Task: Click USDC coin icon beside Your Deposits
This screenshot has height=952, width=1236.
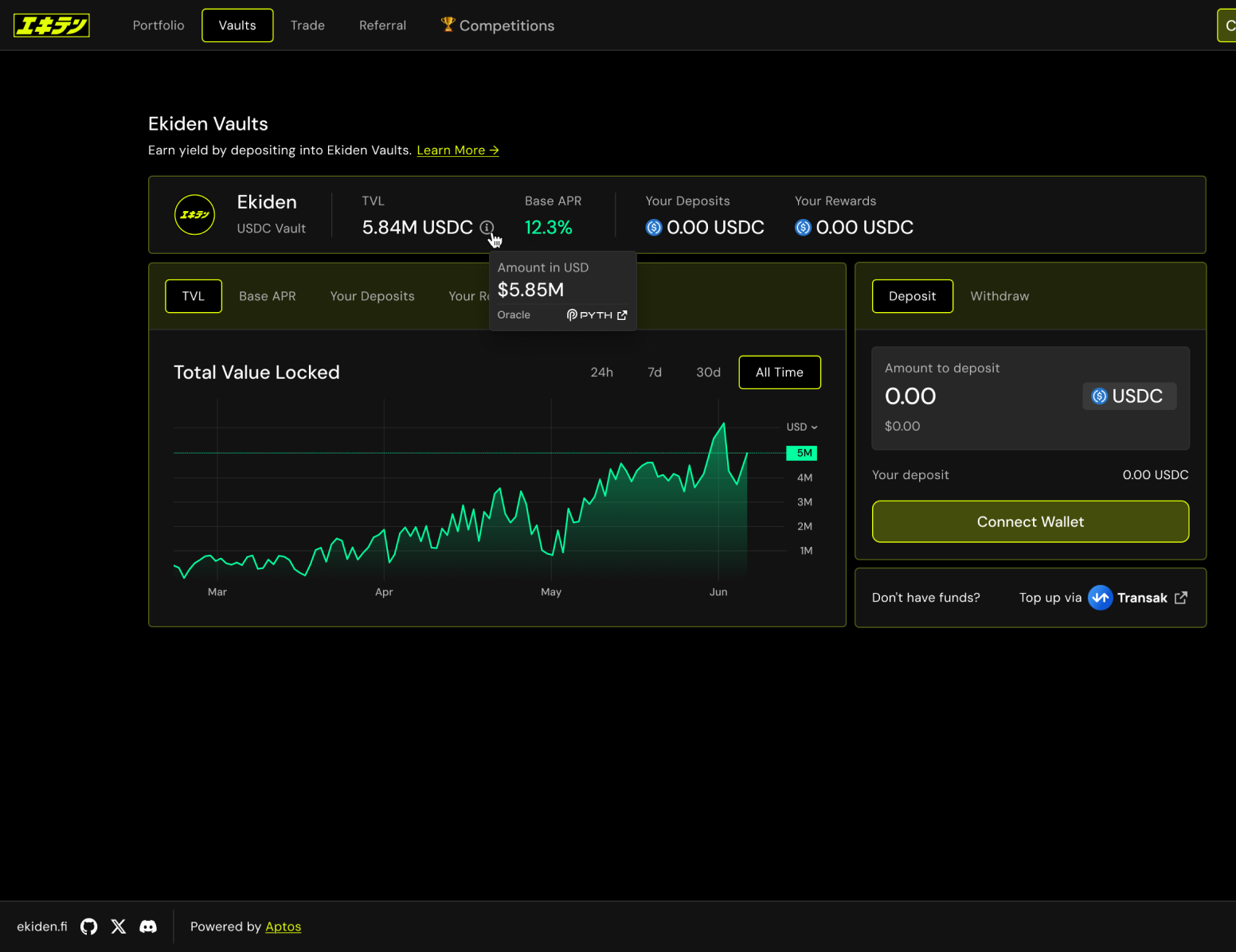Action: [654, 228]
